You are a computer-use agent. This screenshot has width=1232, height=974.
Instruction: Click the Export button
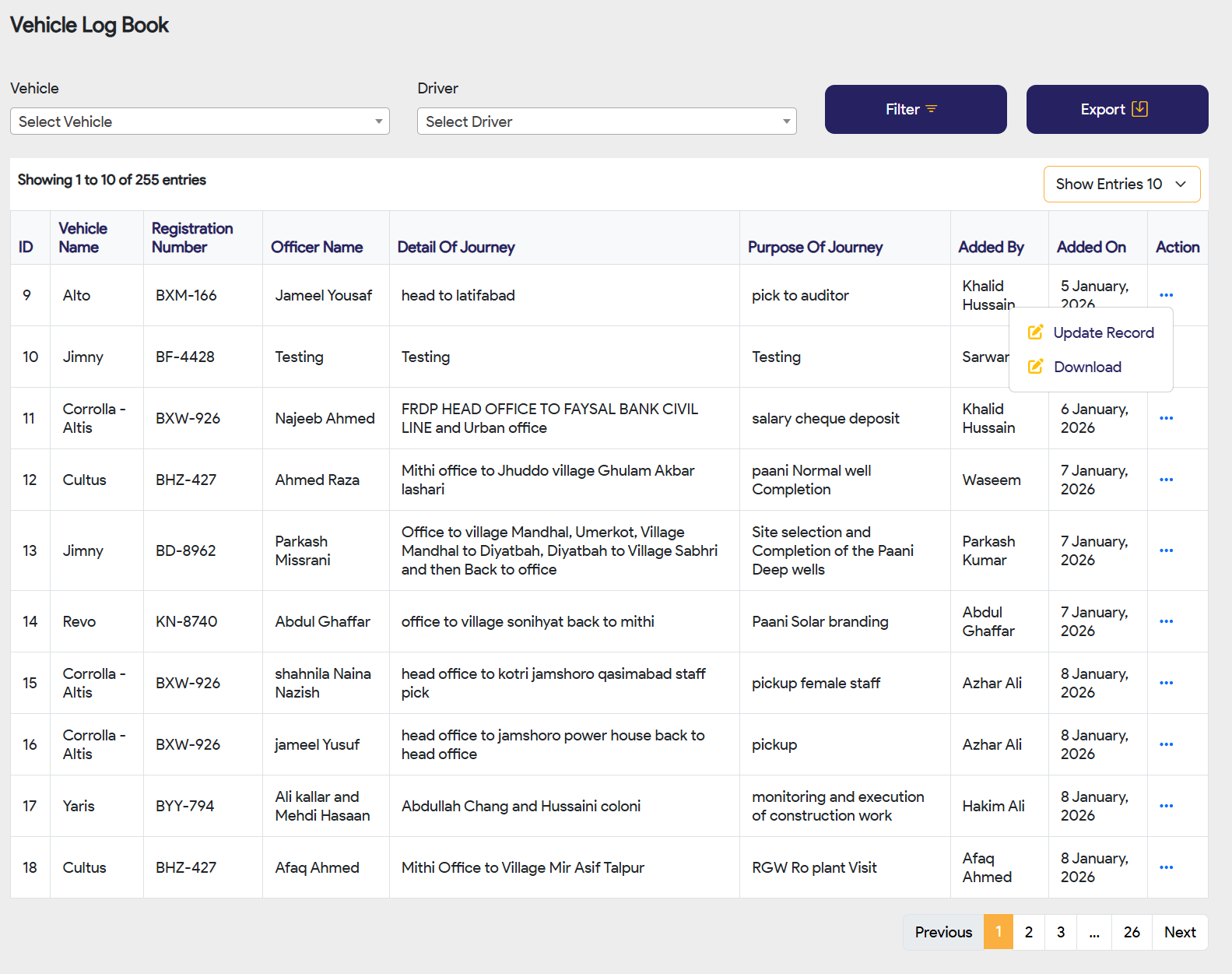(x=1116, y=109)
